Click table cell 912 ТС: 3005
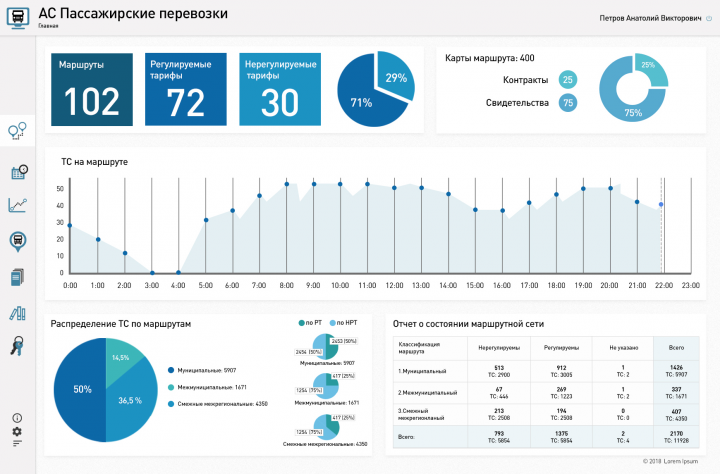 [561, 371]
